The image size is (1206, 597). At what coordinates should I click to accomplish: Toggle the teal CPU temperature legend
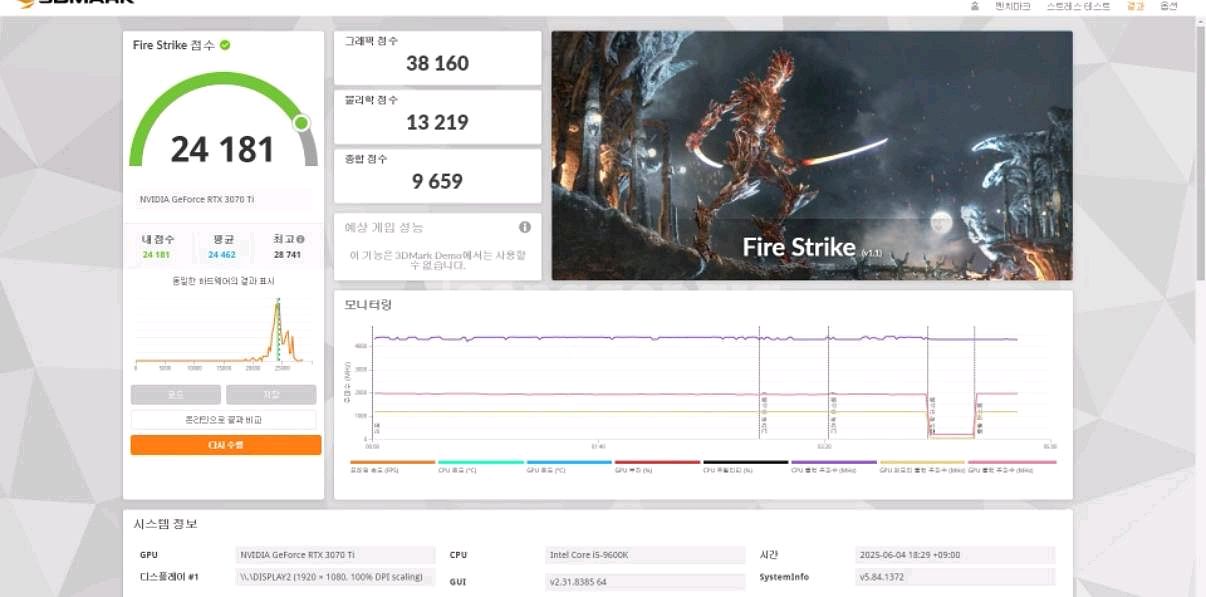click(x=481, y=466)
